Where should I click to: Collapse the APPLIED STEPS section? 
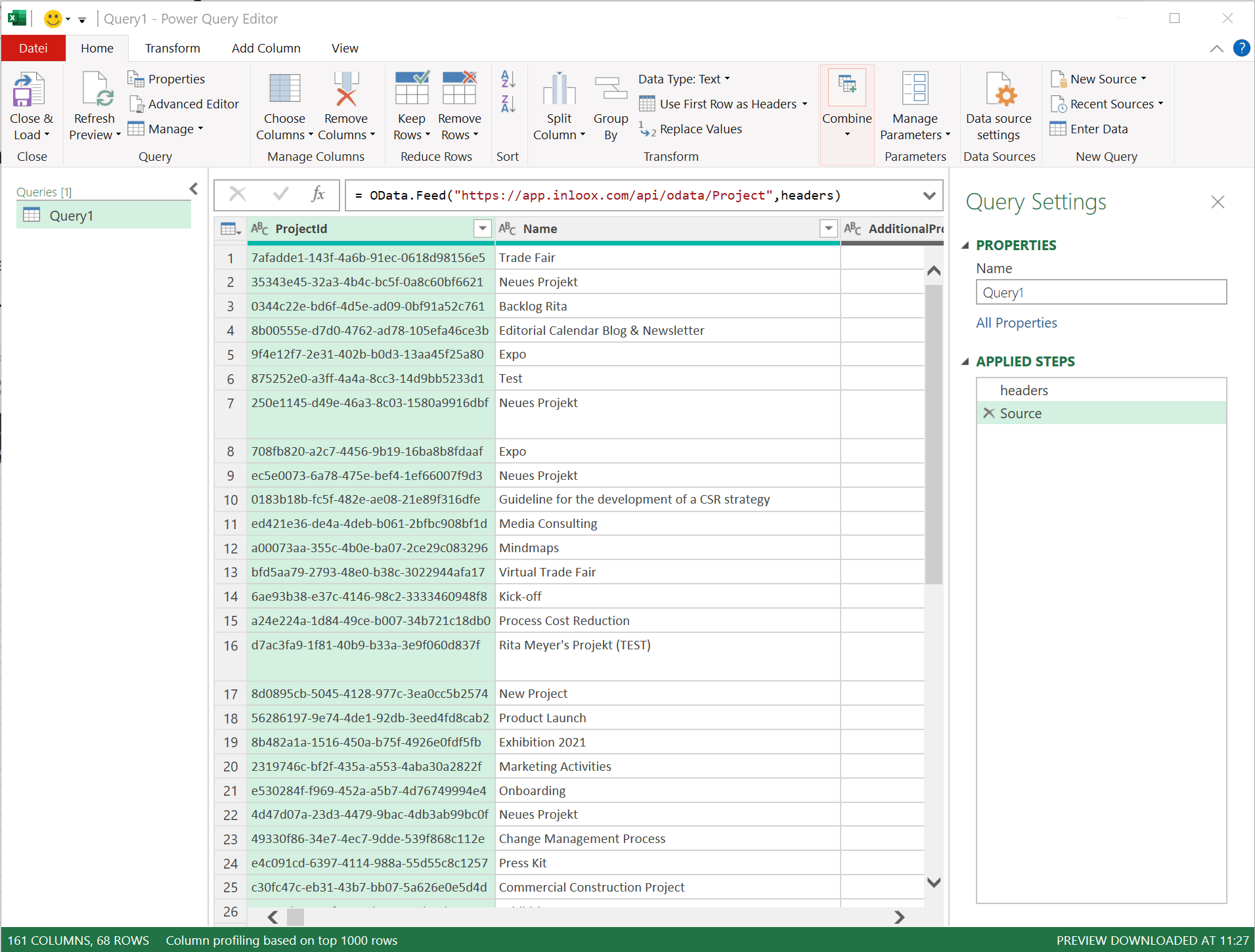pos(965,362)
